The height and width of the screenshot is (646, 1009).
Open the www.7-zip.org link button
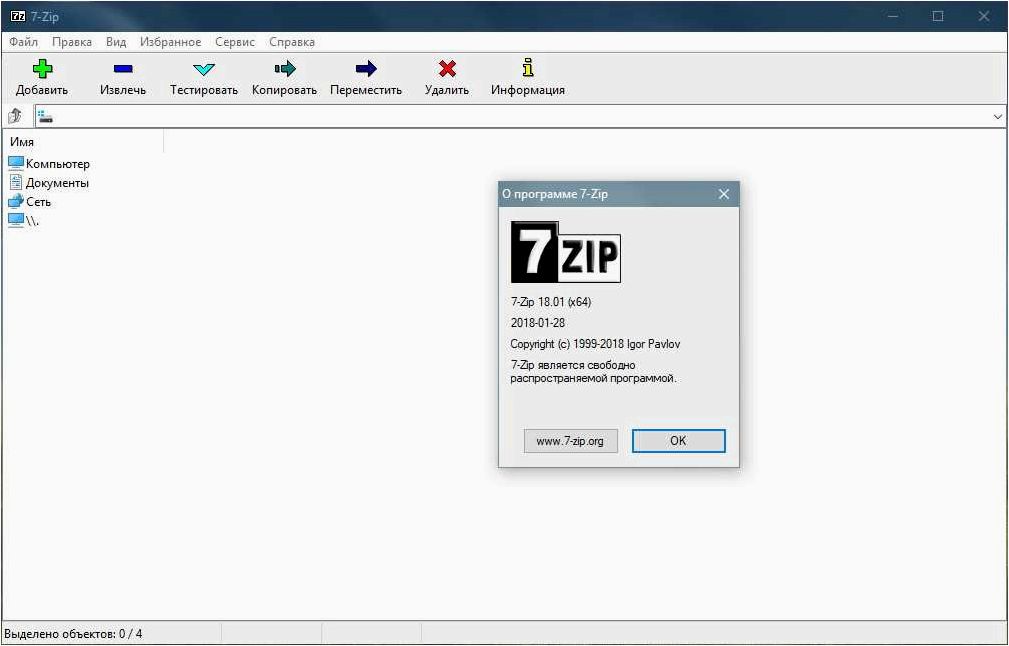click(570, 441)
